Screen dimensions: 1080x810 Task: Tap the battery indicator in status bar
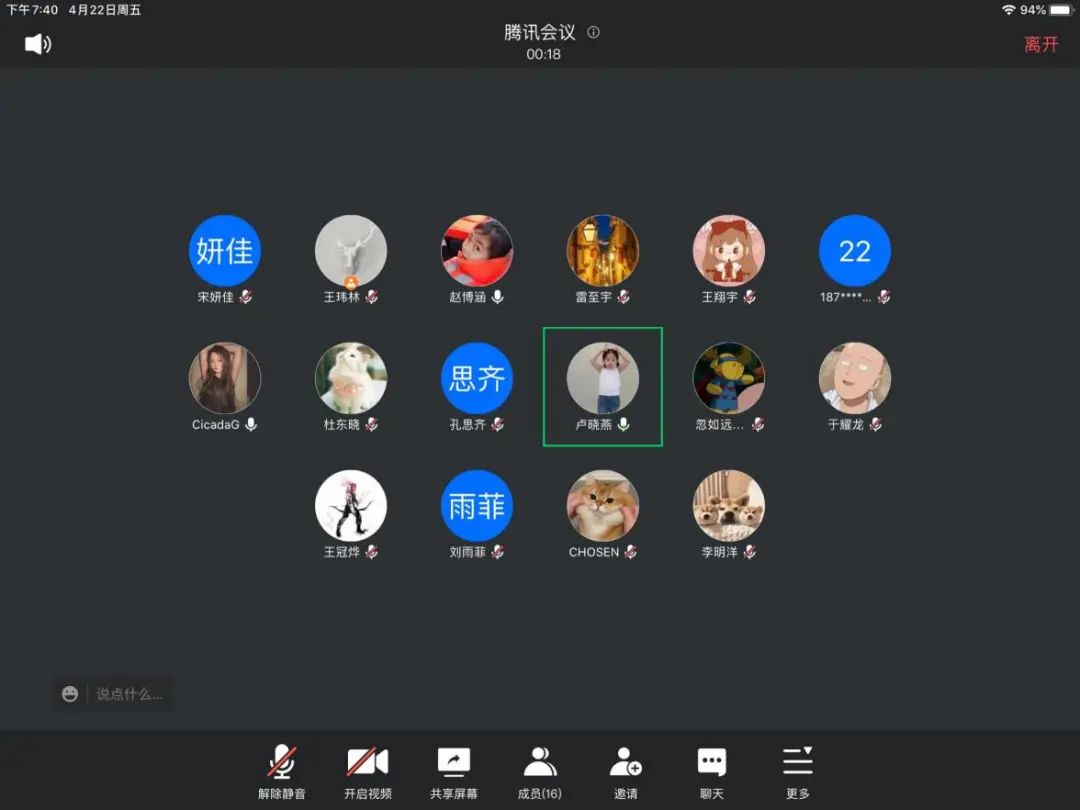(1061, 10)
